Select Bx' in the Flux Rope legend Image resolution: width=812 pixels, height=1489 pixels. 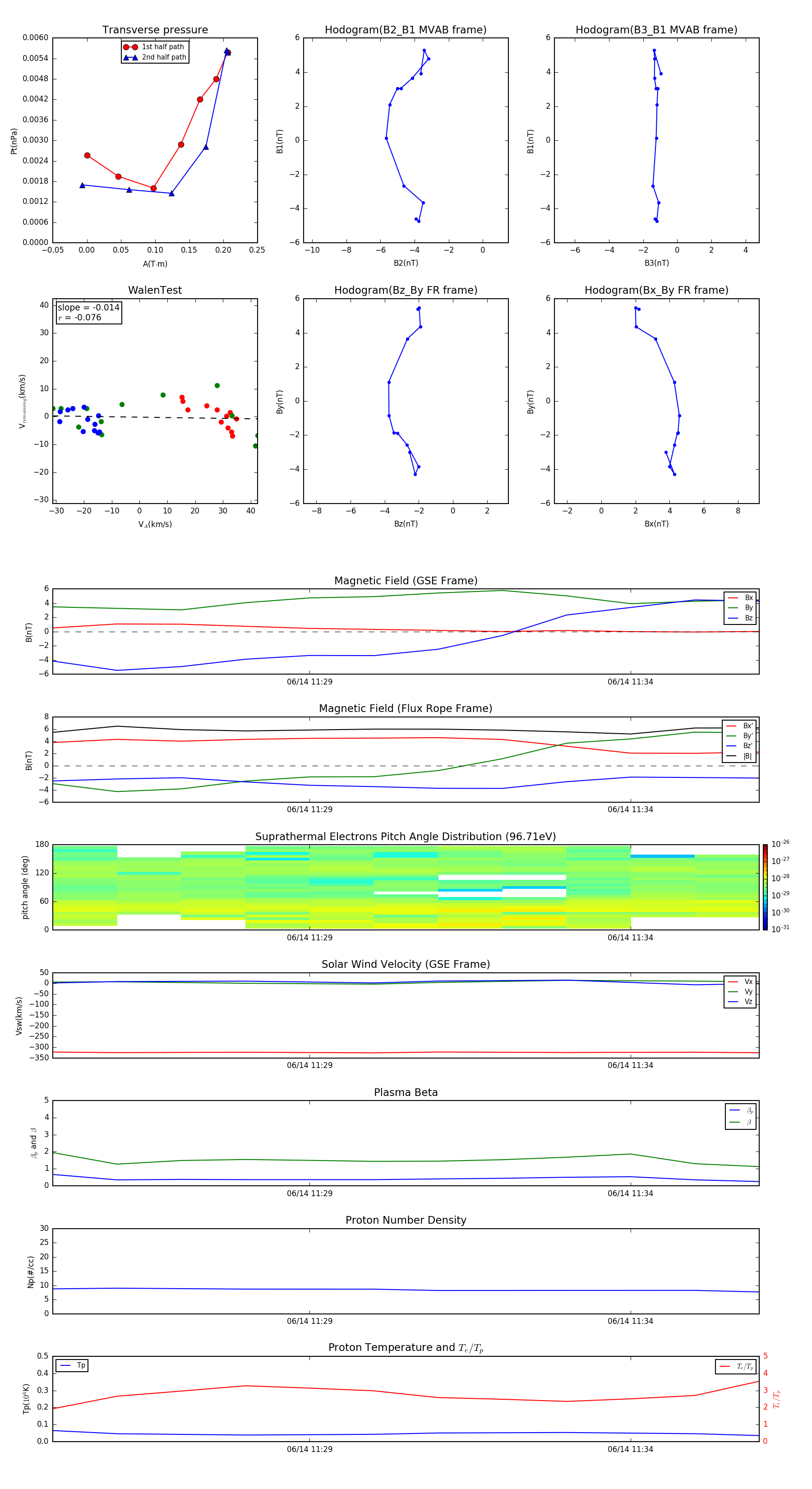click(739, 726)
